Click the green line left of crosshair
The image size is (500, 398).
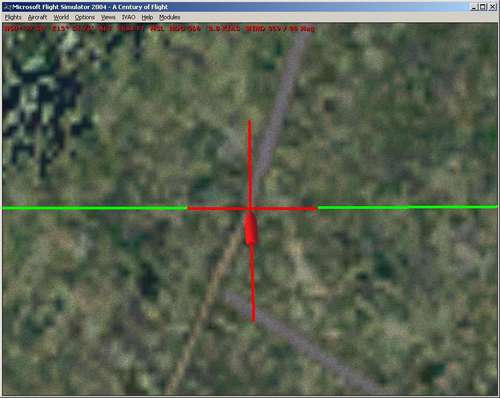(95, 209)
